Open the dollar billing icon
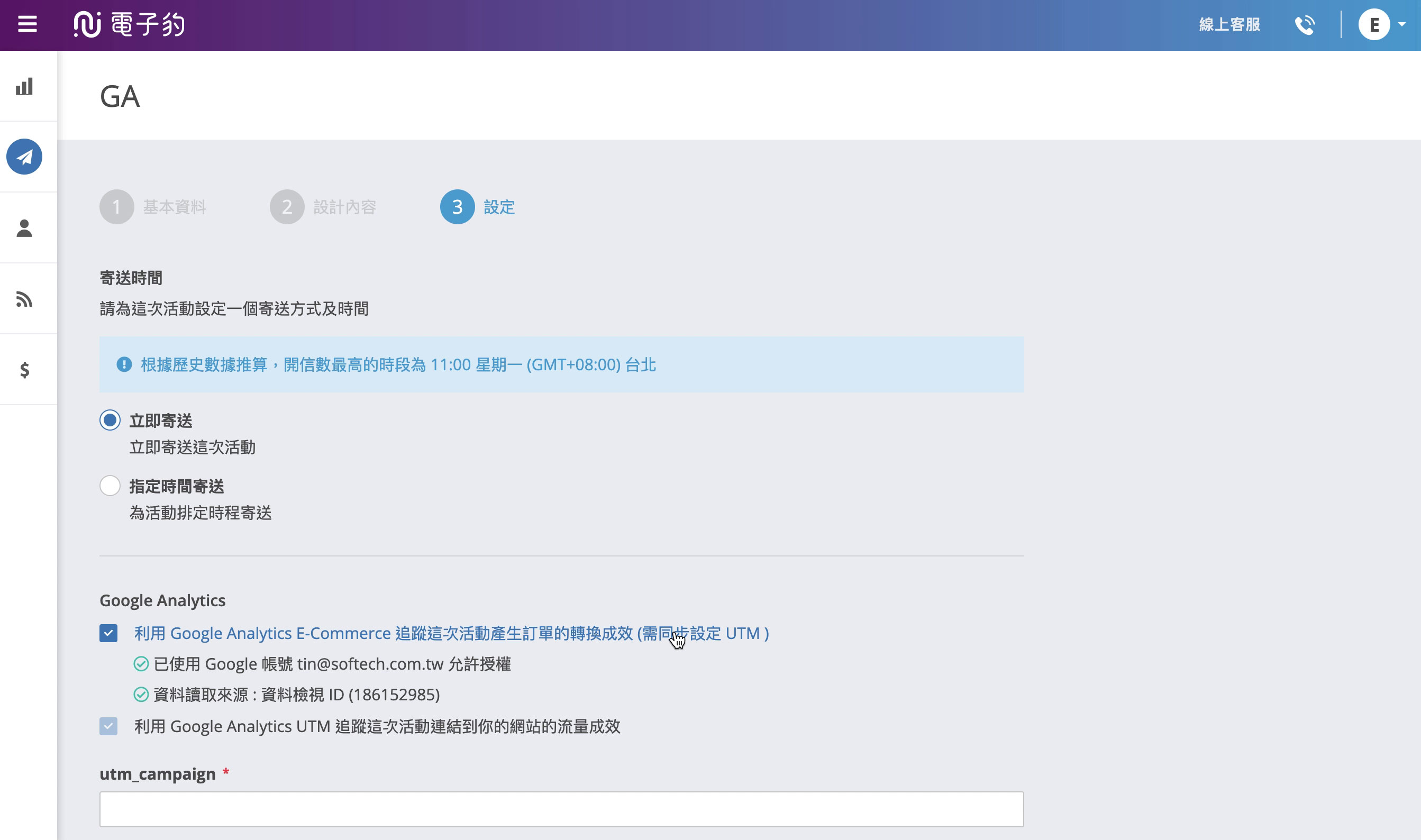Screen dimensions: 1421x840 point(24,370)
